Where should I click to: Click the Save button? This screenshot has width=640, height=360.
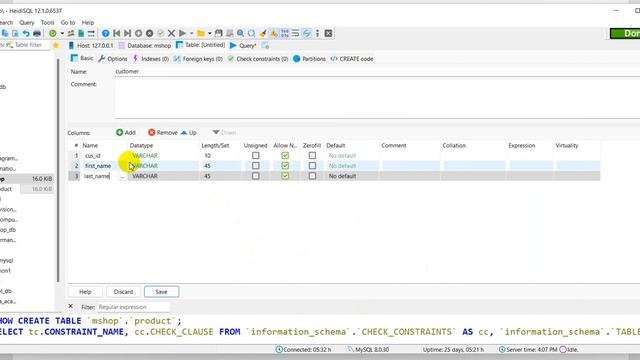161,292
